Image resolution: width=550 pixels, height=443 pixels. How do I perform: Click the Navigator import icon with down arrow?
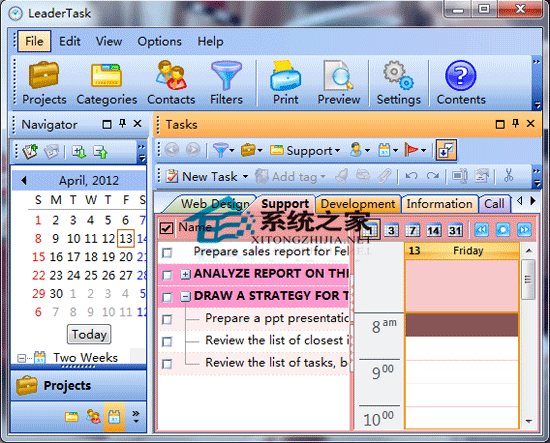pyautogui.click(x=79, y=152)
